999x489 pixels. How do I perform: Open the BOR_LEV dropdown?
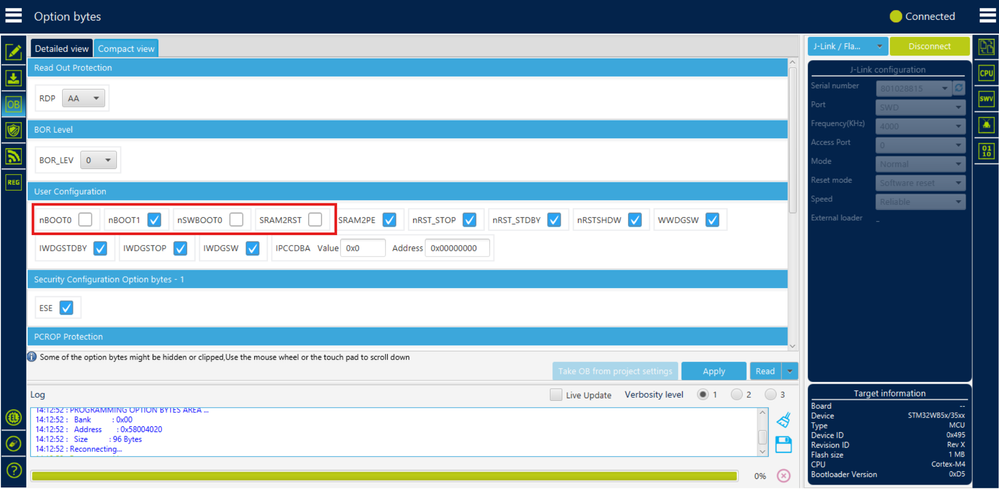(99, 160)
